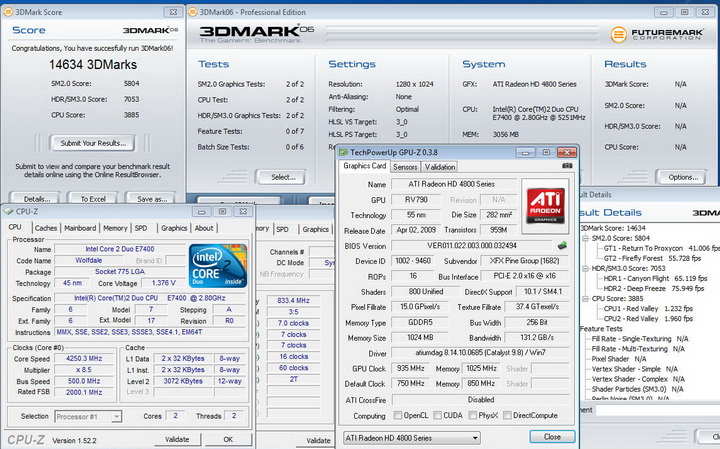Open the Processor #1 selection dropdown
Viewport: 720px width, 449px height.
(88, 416)
